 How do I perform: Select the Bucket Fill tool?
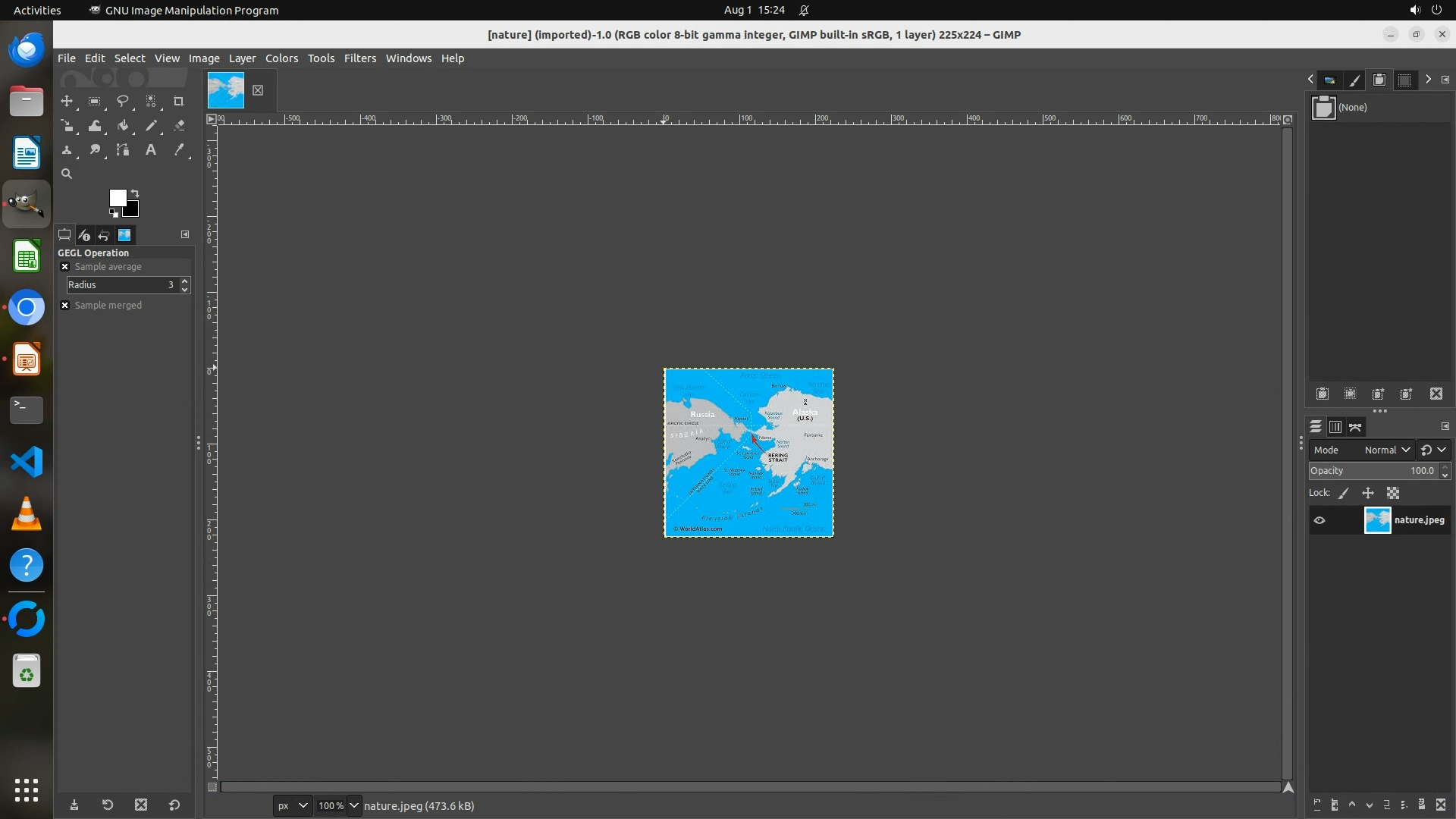click(123, 126)
